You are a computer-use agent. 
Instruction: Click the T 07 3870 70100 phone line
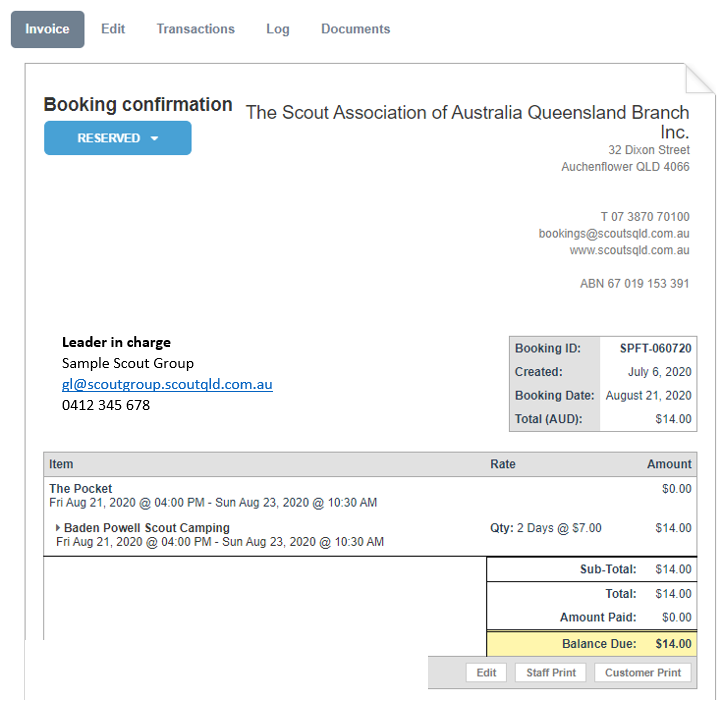(x=645, y=216)
